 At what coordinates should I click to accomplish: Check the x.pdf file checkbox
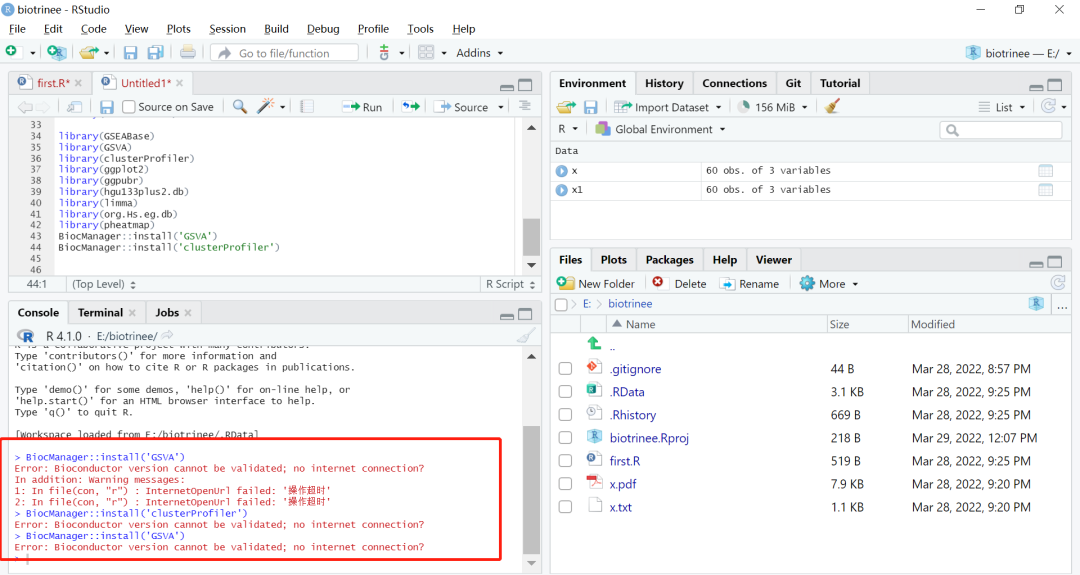[x=565, y=484]
